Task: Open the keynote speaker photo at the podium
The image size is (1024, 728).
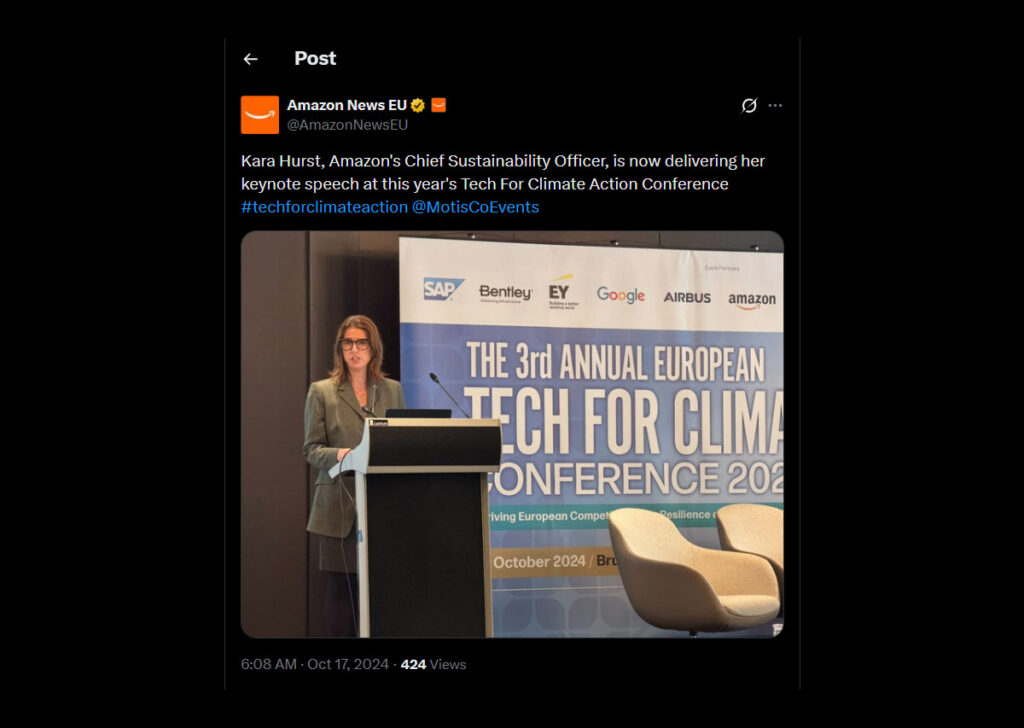Action: (x=512, y=434)
